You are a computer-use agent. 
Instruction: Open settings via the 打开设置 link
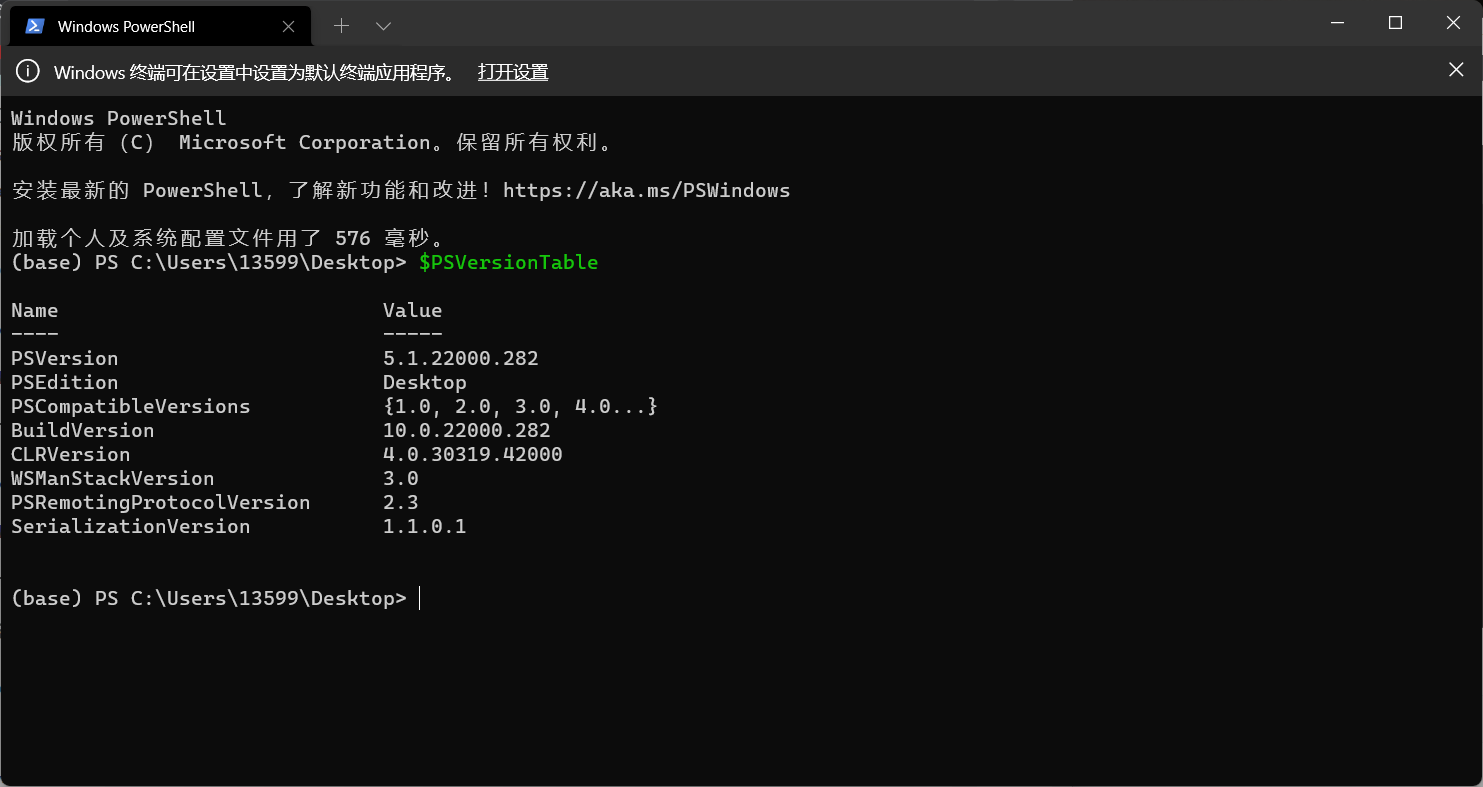[x=513, y=72]
